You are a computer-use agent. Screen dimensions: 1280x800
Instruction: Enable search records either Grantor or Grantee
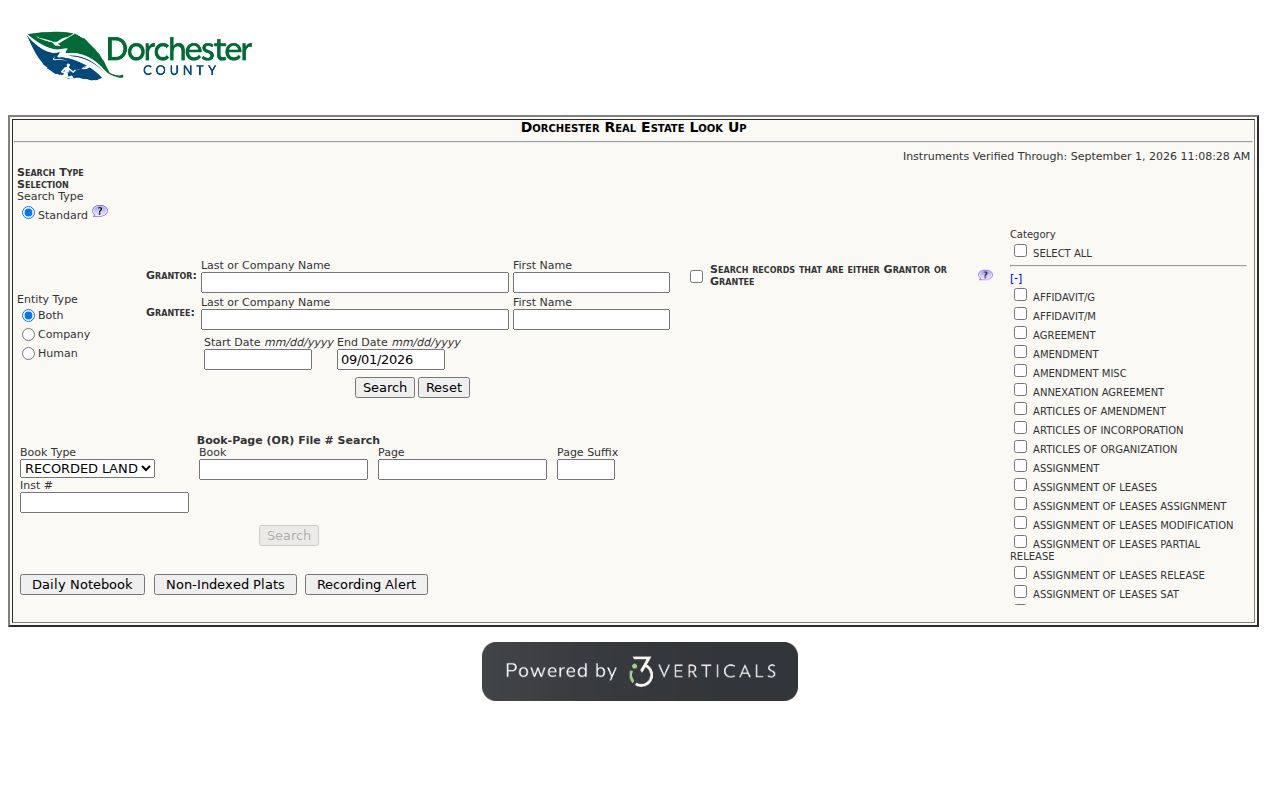[x=696, y=276]
